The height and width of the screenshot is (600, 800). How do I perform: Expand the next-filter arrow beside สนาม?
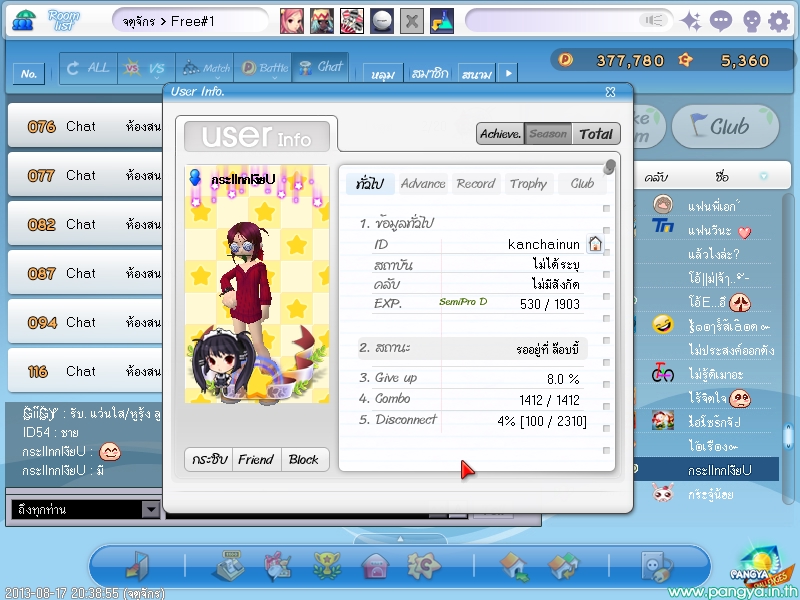click(508, 73)
